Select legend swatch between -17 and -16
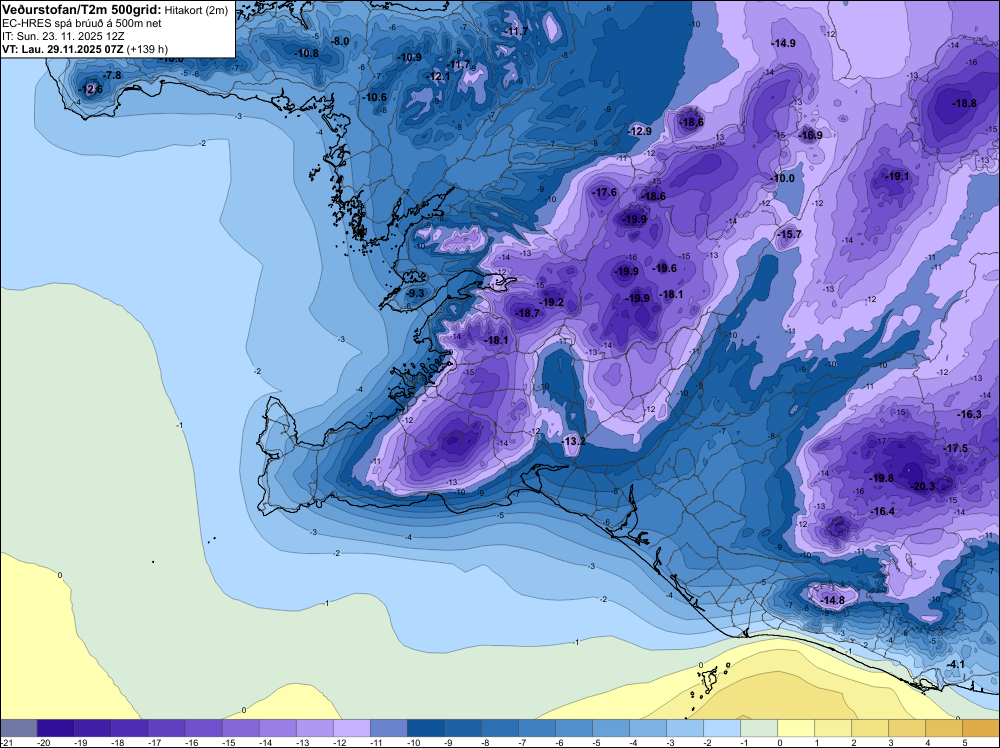The height and width of the screenshot is (748, 1000). [166, 728]
